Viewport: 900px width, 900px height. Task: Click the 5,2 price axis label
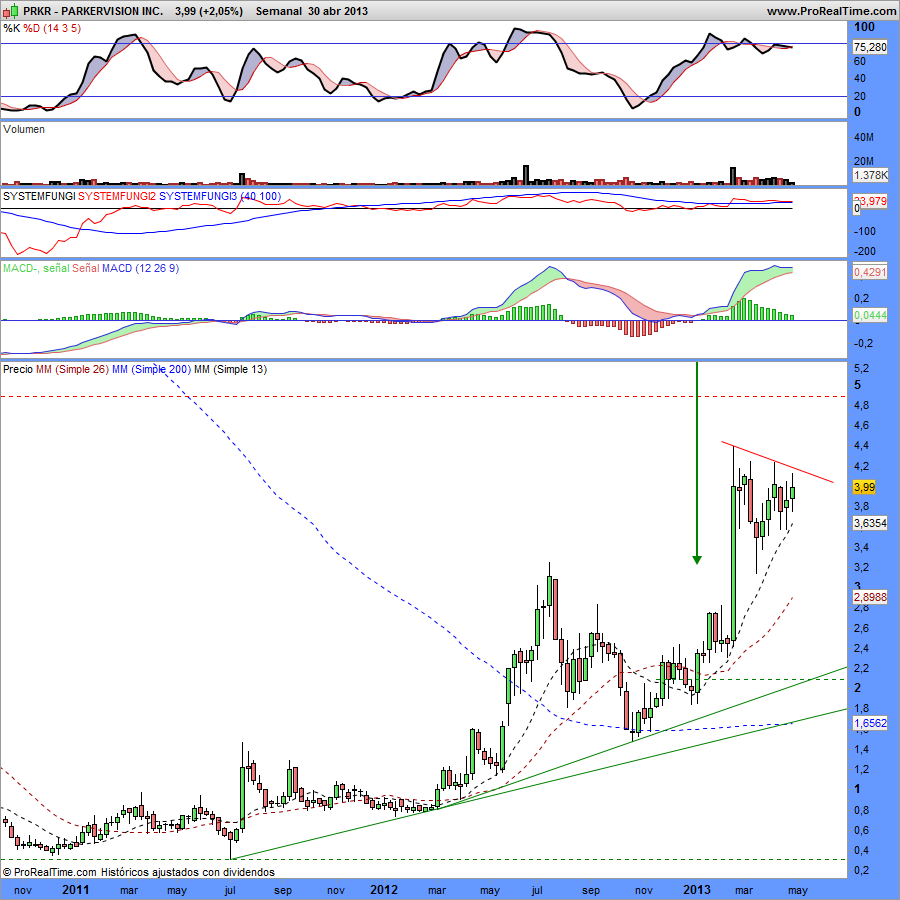(861, 368)
